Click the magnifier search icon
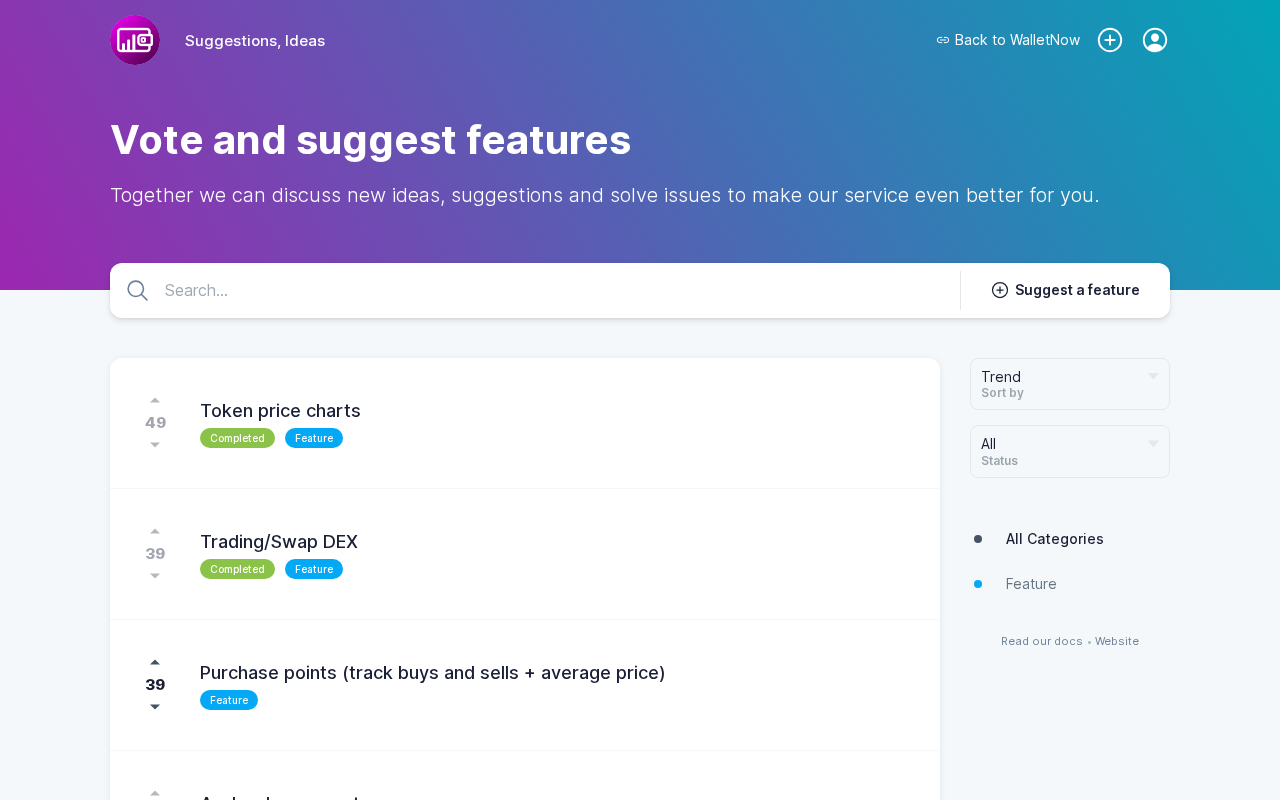 pyautogui.click(x=138, y=291)
